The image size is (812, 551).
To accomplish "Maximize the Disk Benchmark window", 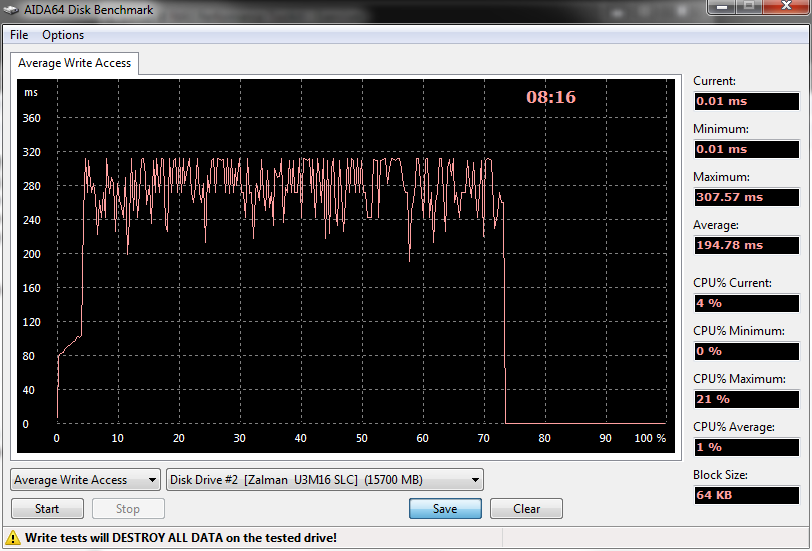I will (x=749, y=8).
